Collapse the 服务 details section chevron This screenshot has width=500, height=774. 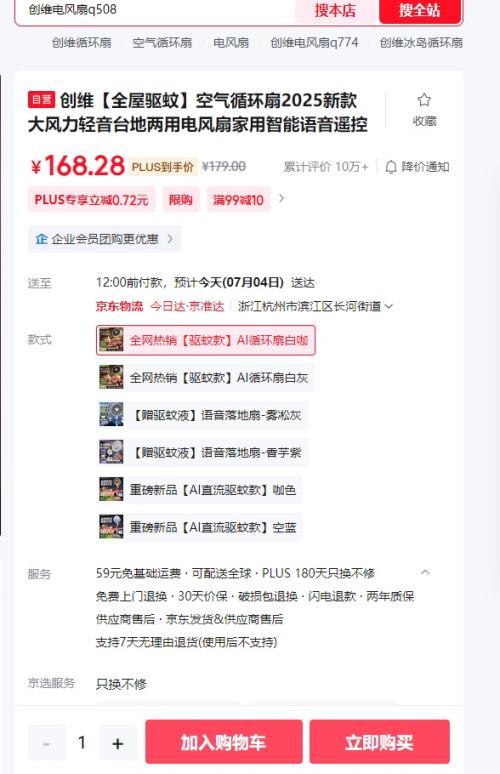coord(425,572)
